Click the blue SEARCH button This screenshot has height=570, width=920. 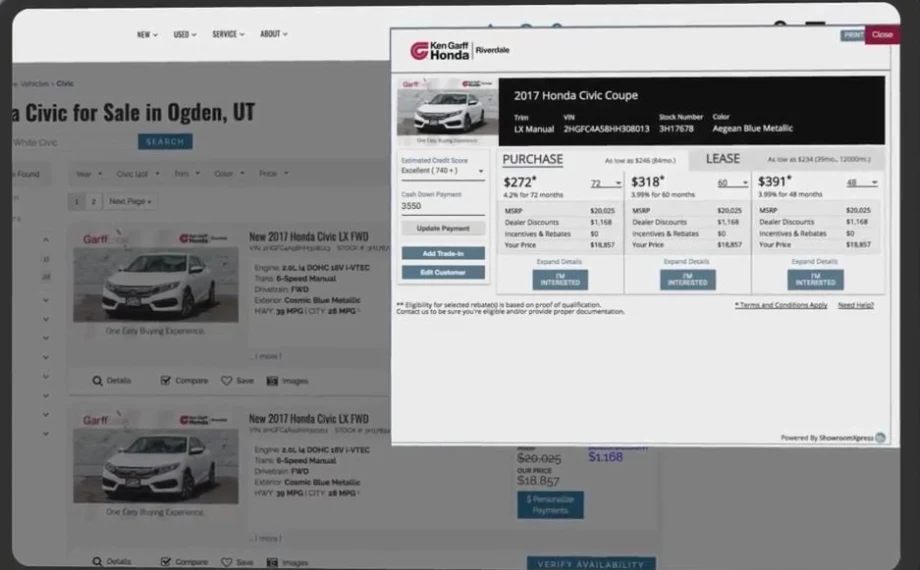pos(165,141)
